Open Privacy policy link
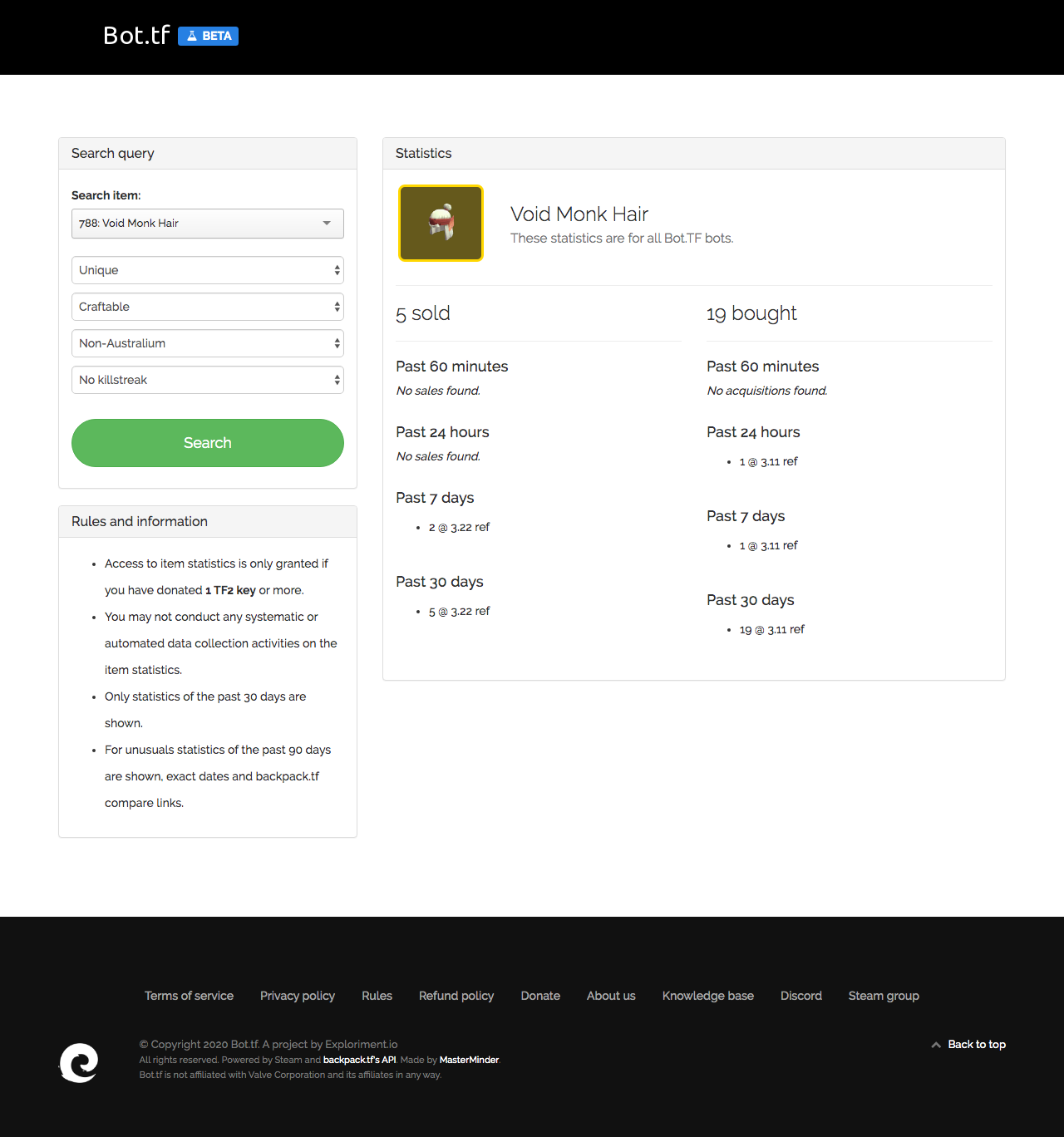1064x1137 pixels. click(x=298, y=996)
